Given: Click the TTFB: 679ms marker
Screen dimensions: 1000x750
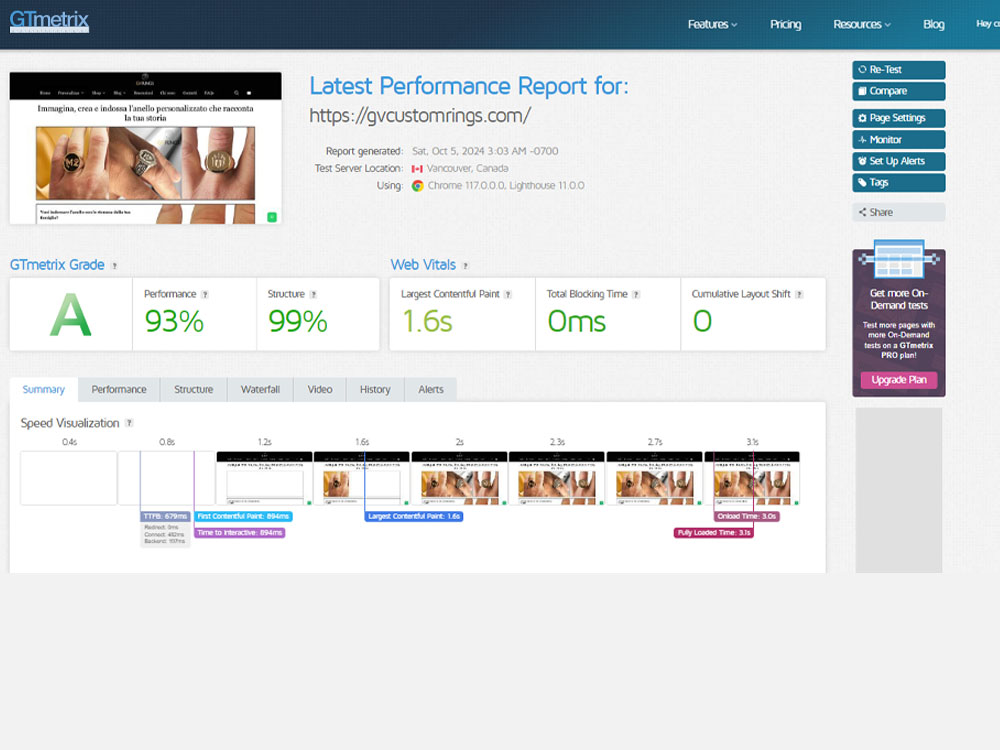Looking at the screenshot, I should 165,517.
